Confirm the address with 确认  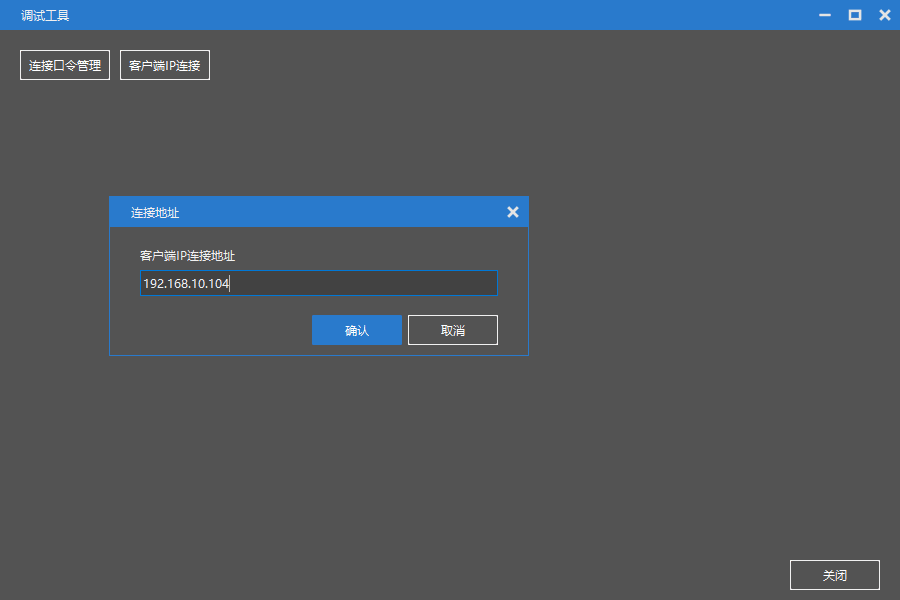(x=357, y=330)
